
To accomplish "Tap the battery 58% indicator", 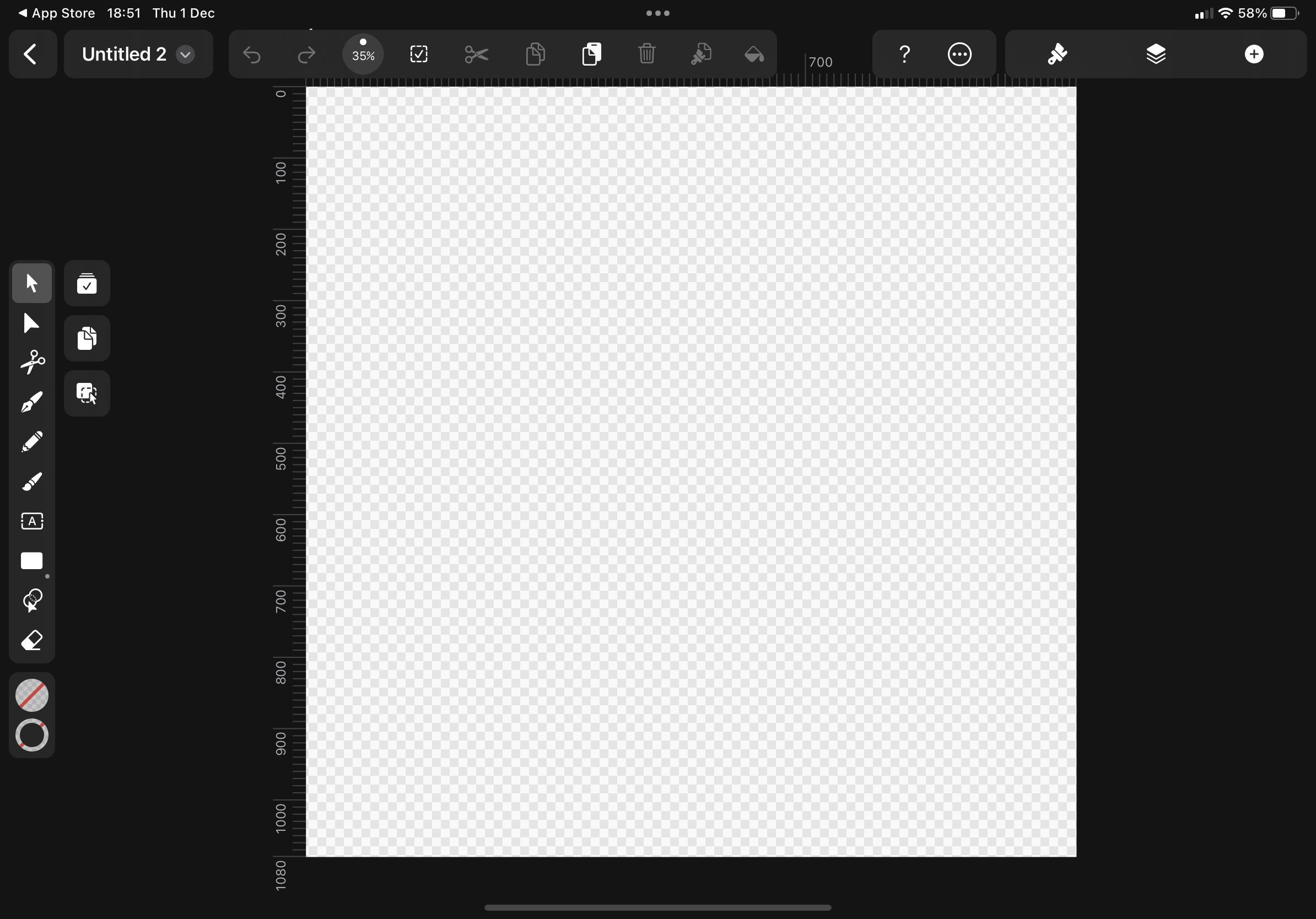I will tap(1269, 13).
